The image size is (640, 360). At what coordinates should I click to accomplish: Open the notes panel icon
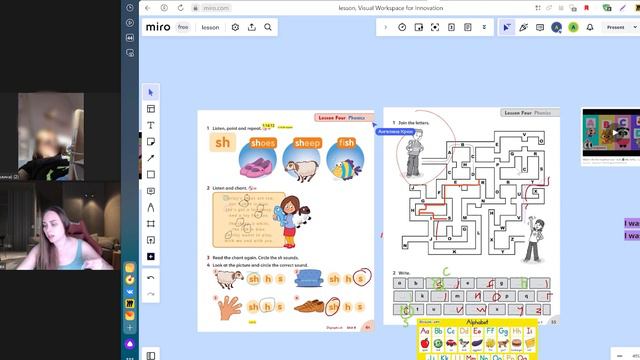(468, 27)
